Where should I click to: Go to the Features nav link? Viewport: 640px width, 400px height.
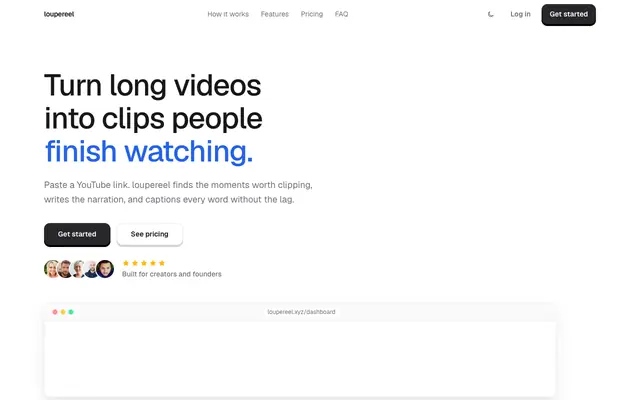point(274,14)
